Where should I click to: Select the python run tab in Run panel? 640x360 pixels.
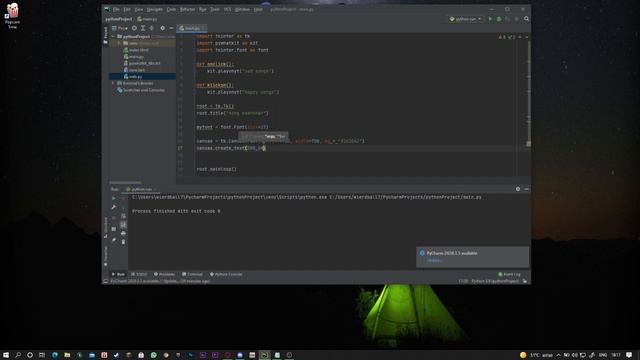tap(140, 189)
